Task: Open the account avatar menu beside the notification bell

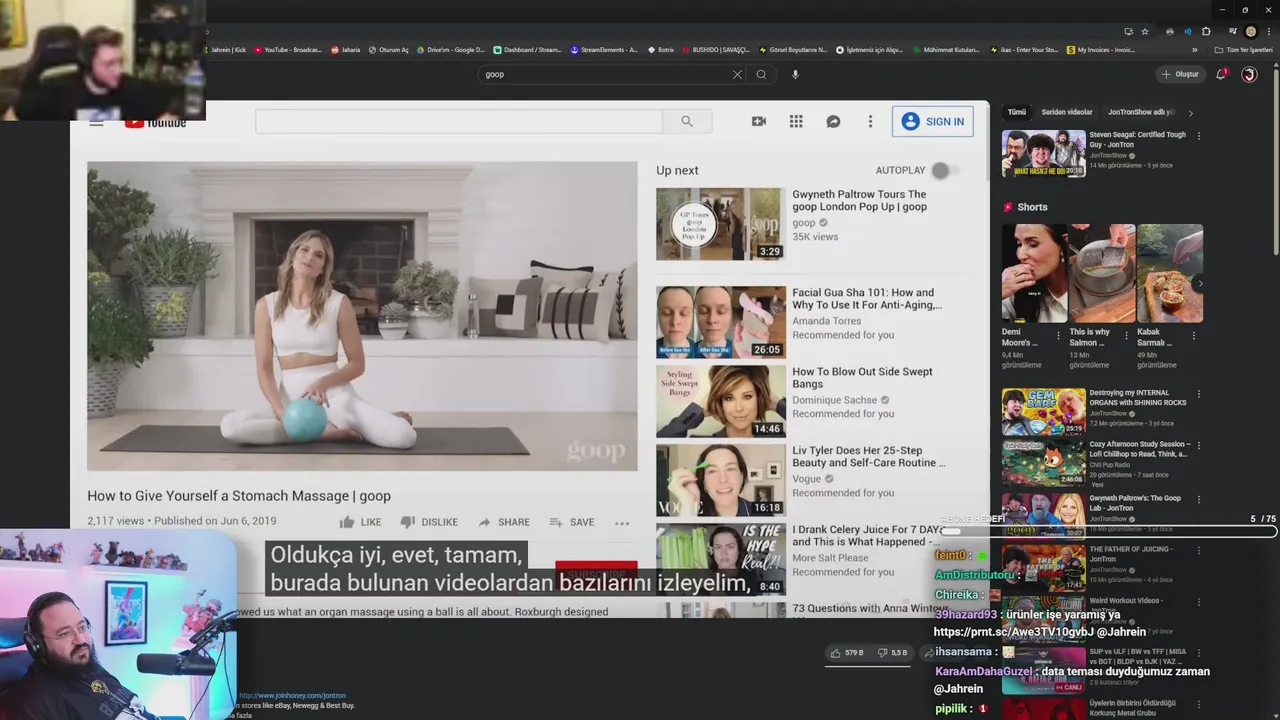Action: point(1249,74)
